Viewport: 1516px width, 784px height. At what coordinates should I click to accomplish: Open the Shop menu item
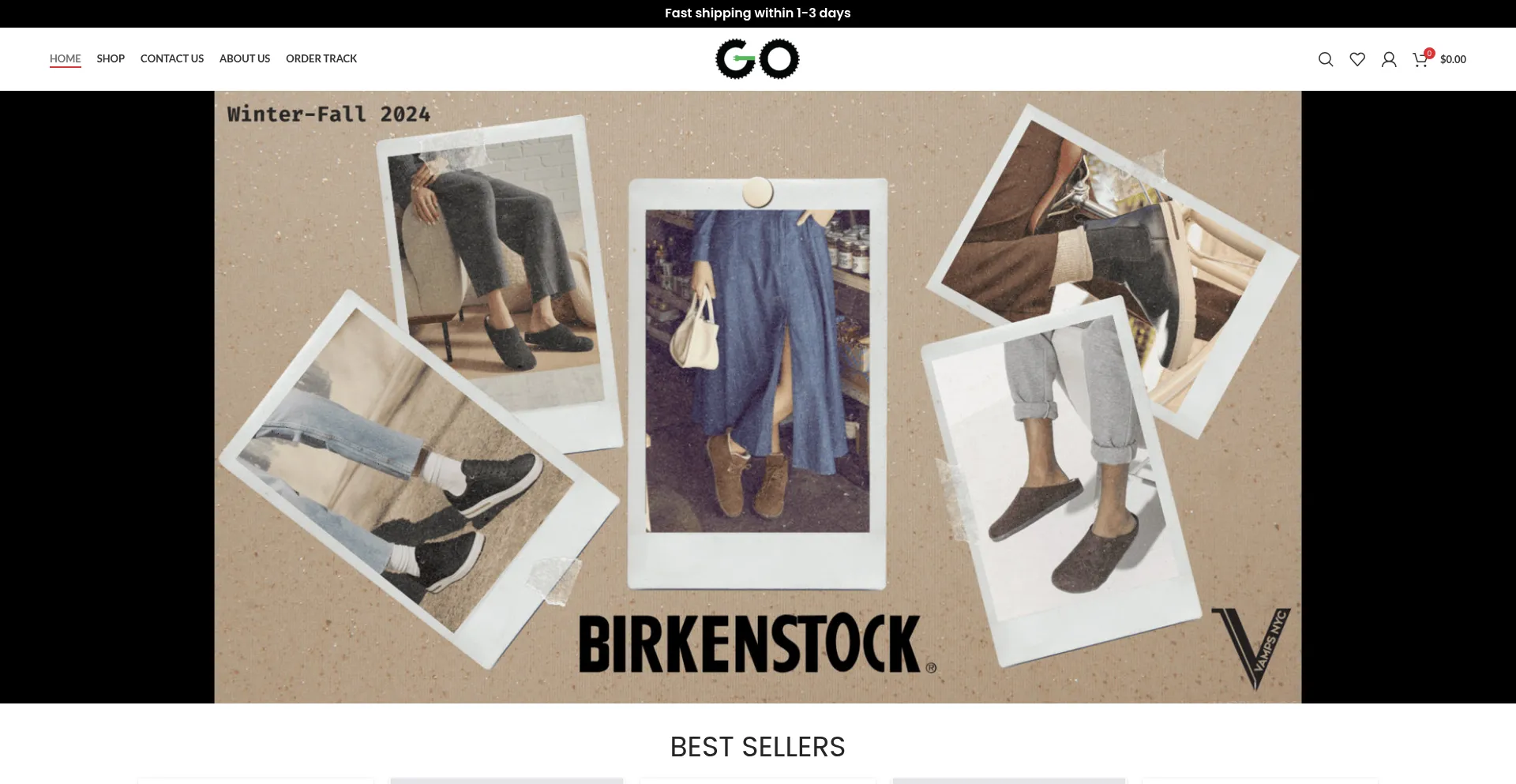point(111,58)
